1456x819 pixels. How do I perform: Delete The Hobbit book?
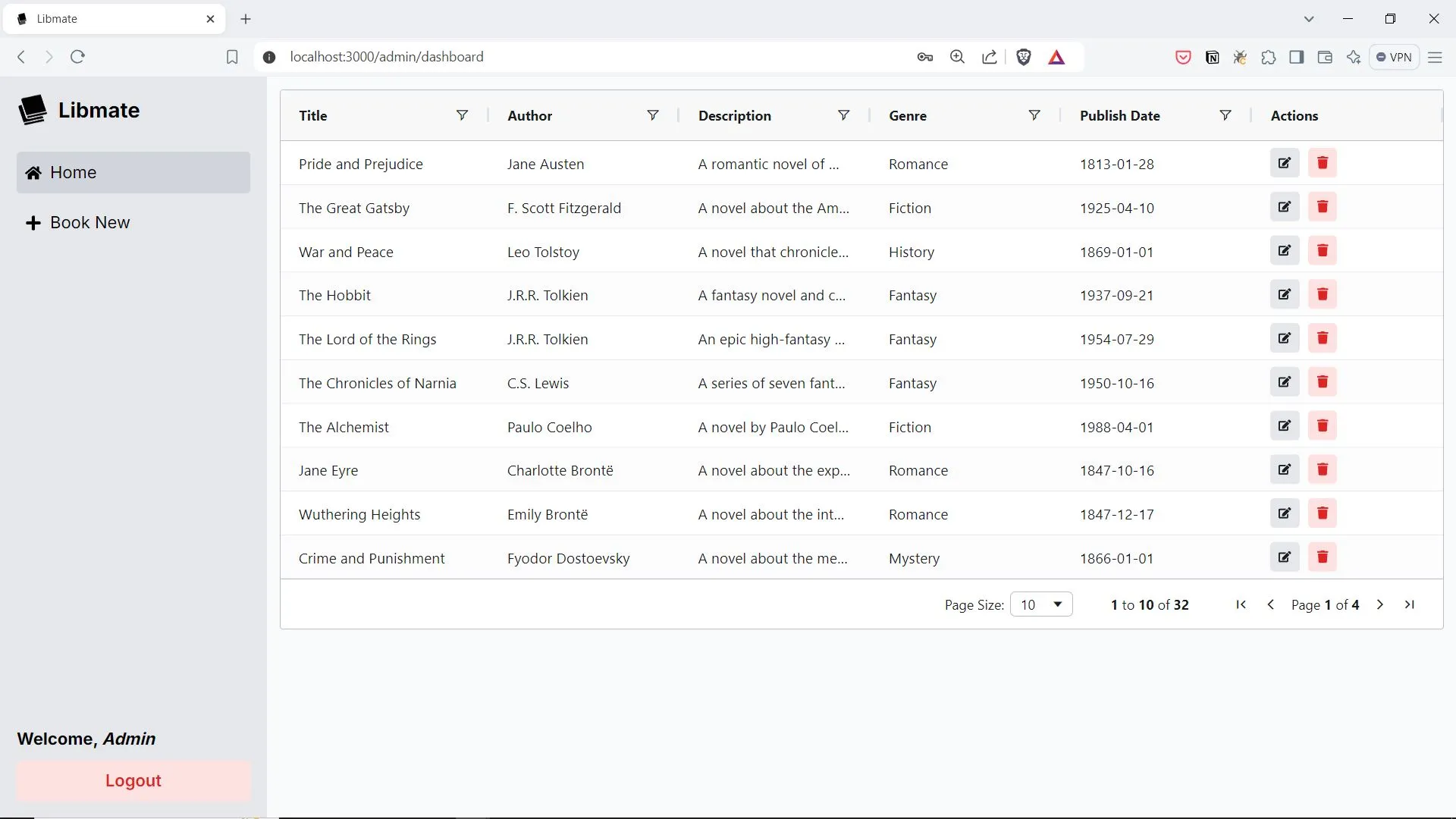pos(1323,294)
